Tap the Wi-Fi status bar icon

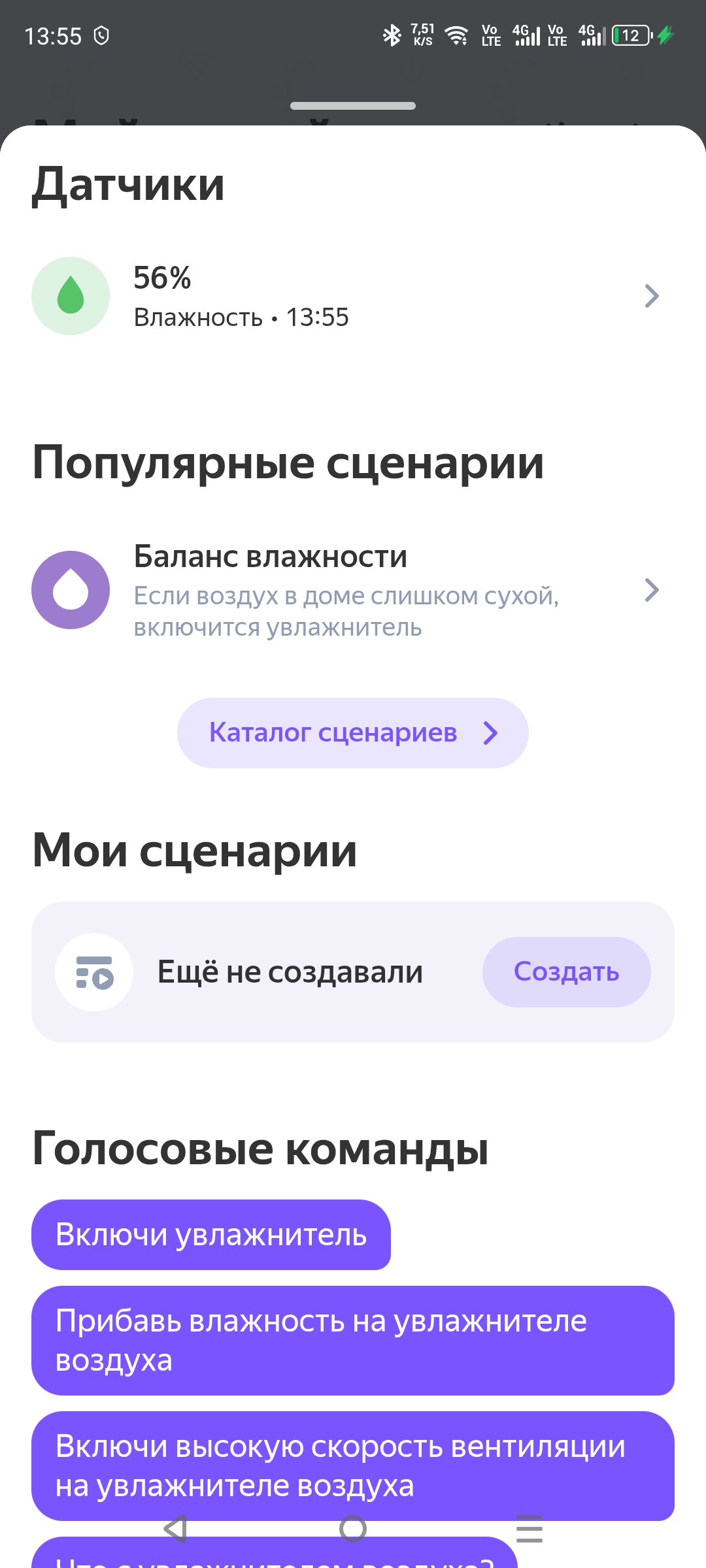point(456,35)
